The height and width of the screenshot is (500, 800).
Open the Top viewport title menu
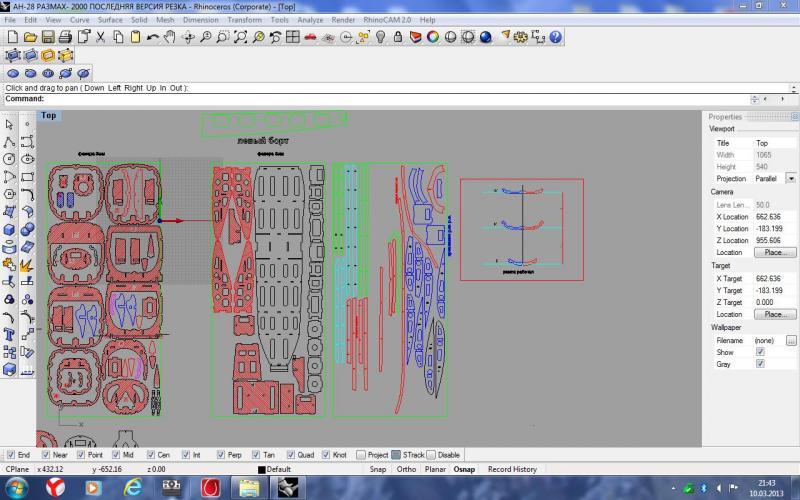click(48, 116)
